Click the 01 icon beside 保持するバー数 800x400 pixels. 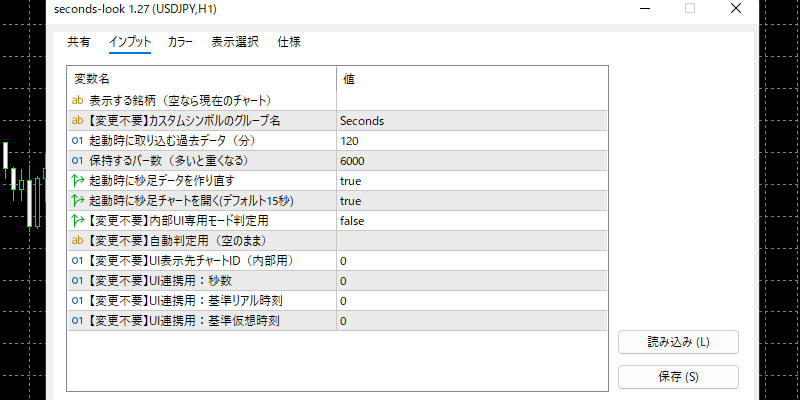coord(77,160)
